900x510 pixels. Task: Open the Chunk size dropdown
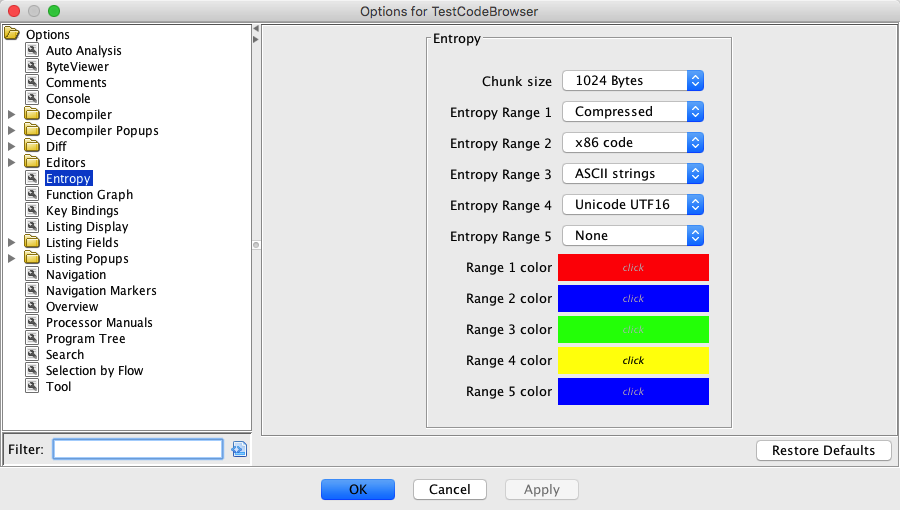633,81
